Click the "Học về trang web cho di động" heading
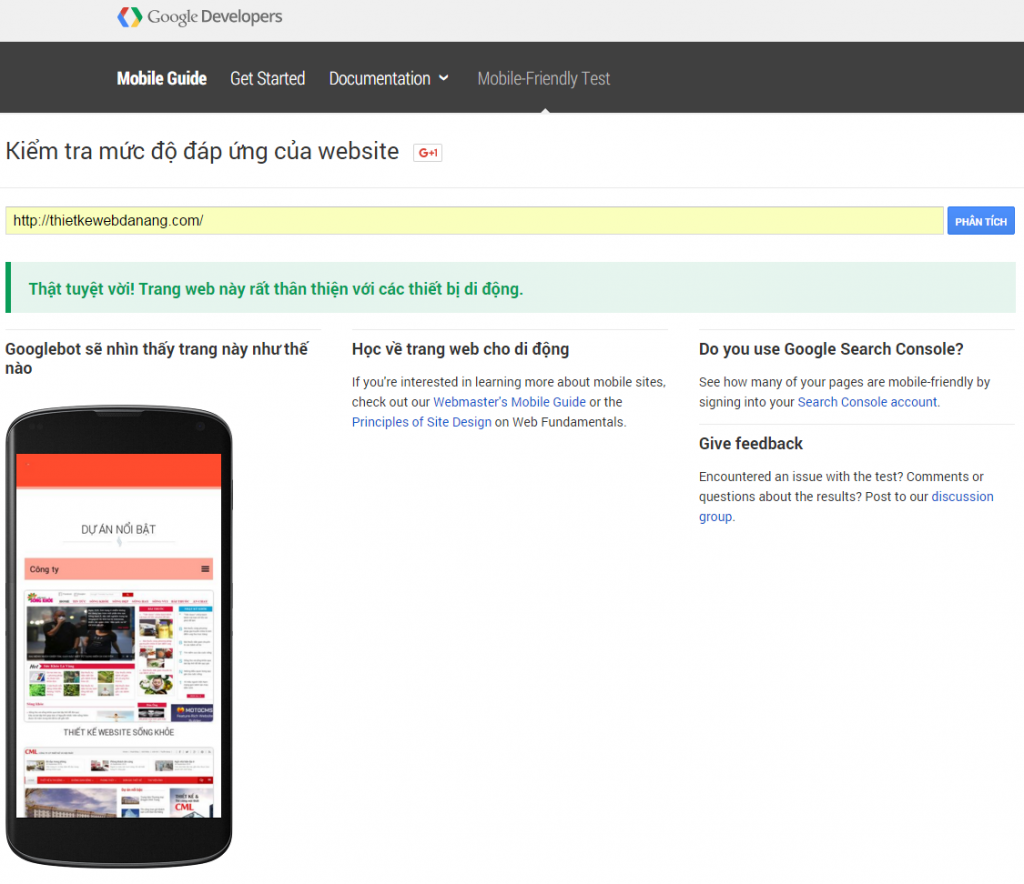Screen dimensions: 1024x884 tap(460, 349)
